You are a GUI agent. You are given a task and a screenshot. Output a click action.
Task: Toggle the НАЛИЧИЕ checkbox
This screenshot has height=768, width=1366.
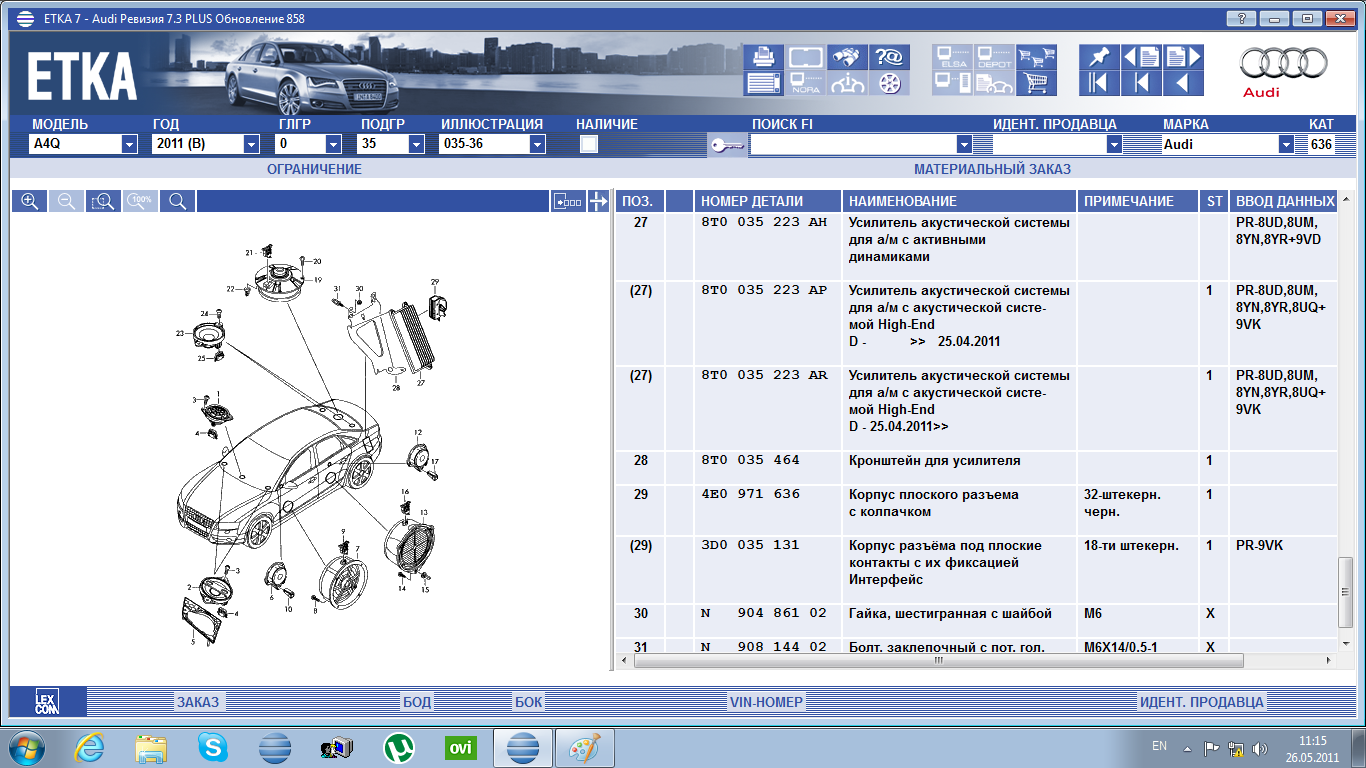(589, 144)
